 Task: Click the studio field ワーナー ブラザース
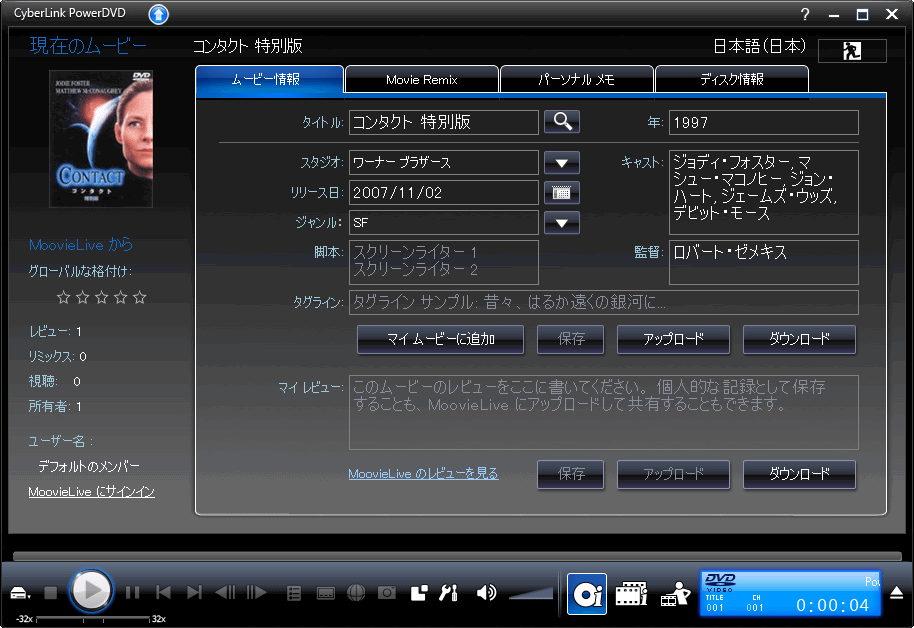(x=444, y=163)
